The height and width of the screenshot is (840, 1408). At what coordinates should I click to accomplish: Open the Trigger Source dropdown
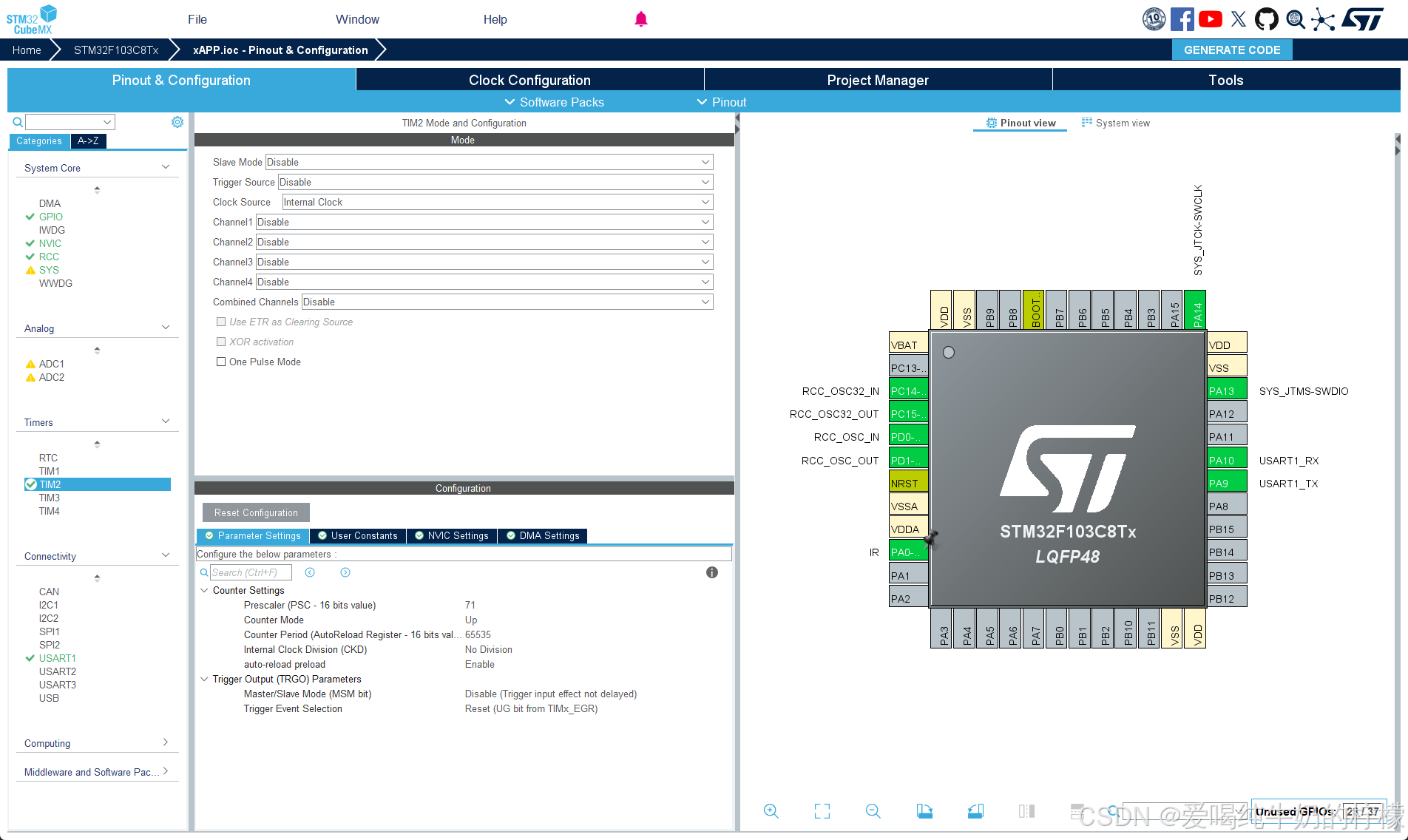[495, 182]
